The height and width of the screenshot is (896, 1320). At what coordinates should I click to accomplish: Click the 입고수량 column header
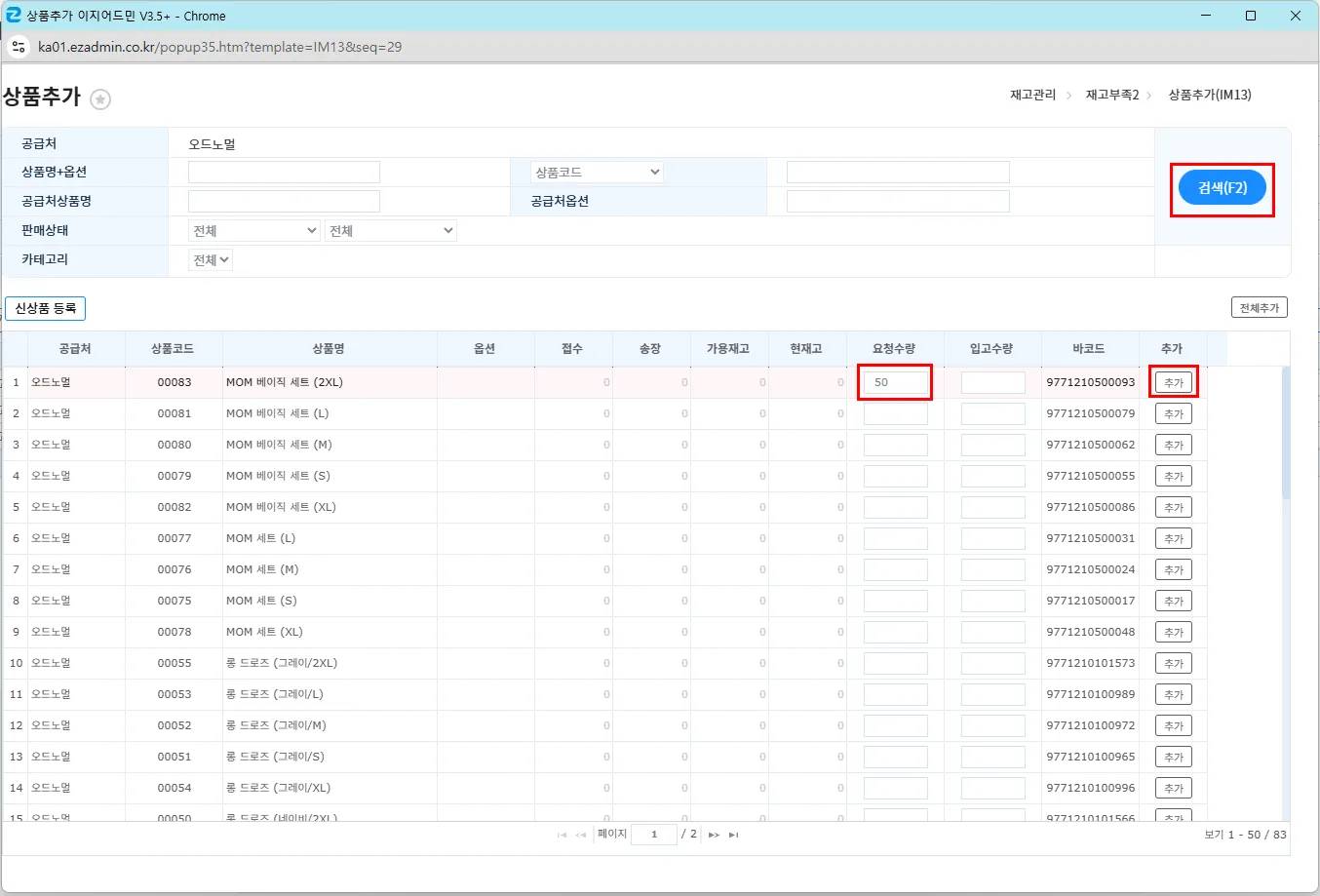click(992, 349)
